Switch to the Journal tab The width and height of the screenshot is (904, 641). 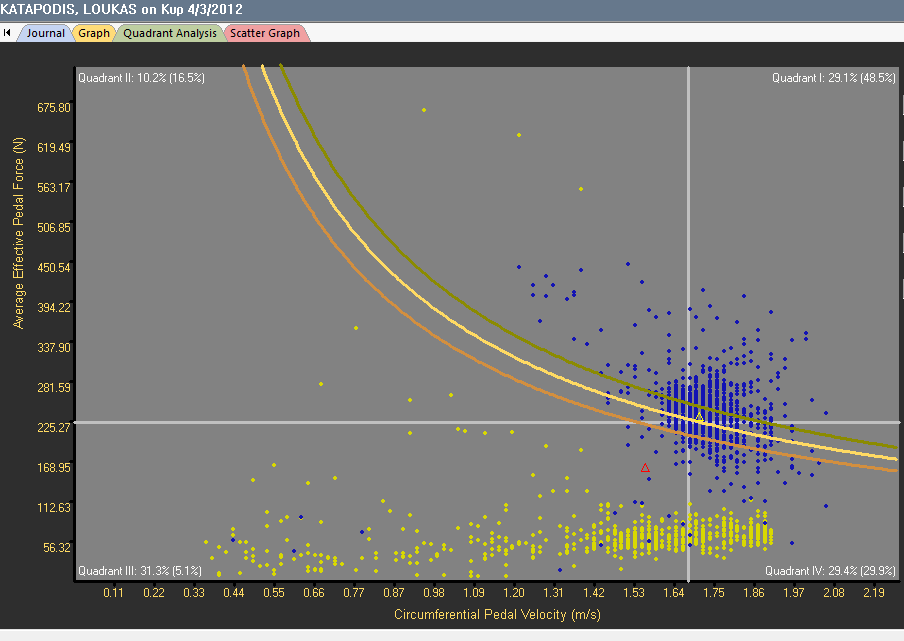45,33
